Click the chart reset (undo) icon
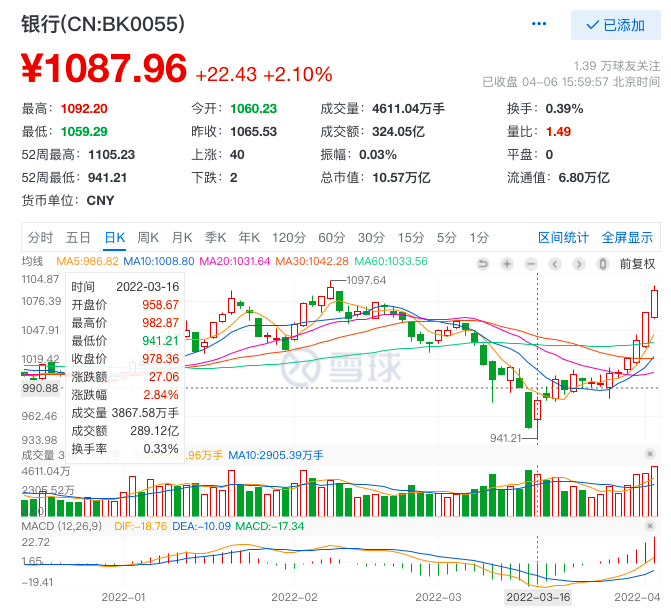 (x=483, y=264)
